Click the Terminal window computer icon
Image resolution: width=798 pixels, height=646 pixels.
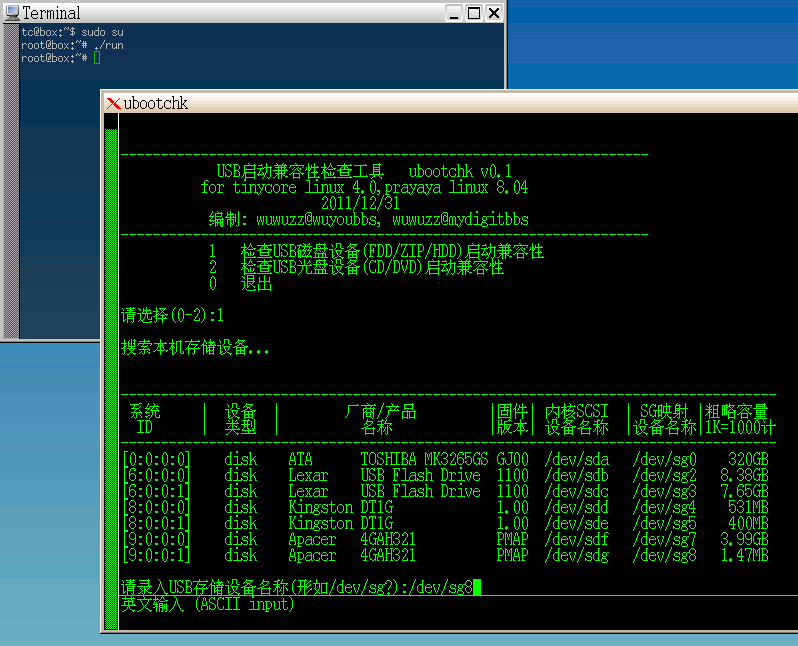tap(12, 13)
